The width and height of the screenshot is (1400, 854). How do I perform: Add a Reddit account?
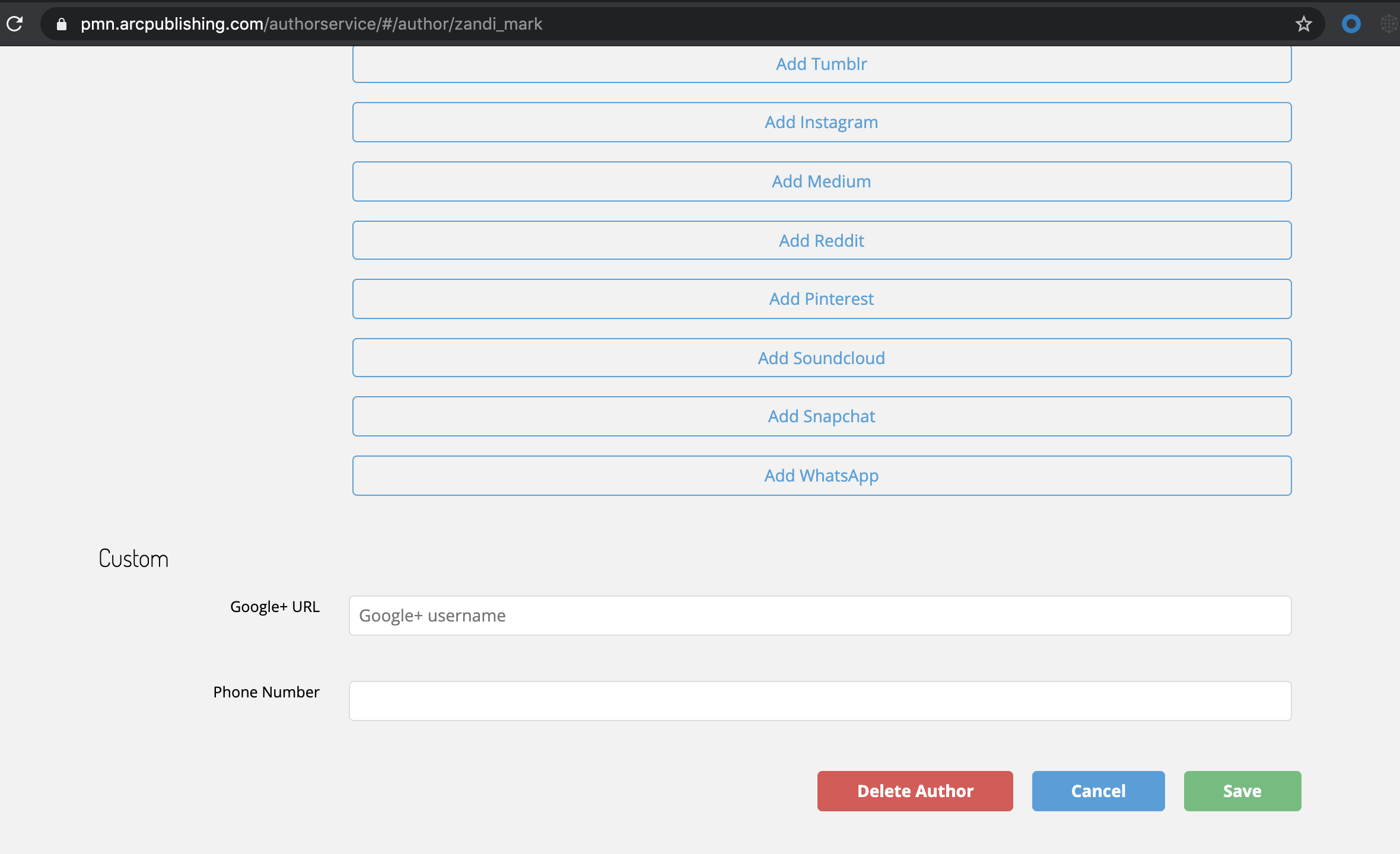point(822,240)
